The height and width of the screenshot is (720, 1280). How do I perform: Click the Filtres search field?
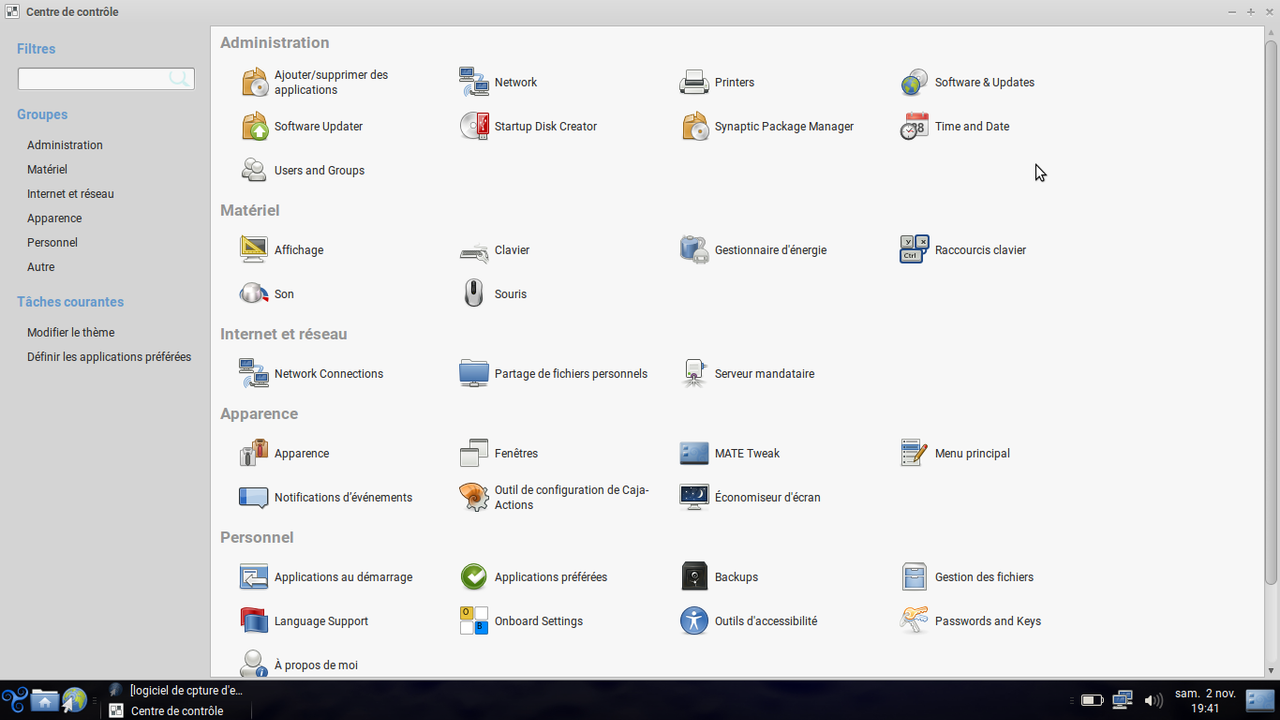pyautogui.click(x=106, y=78)
